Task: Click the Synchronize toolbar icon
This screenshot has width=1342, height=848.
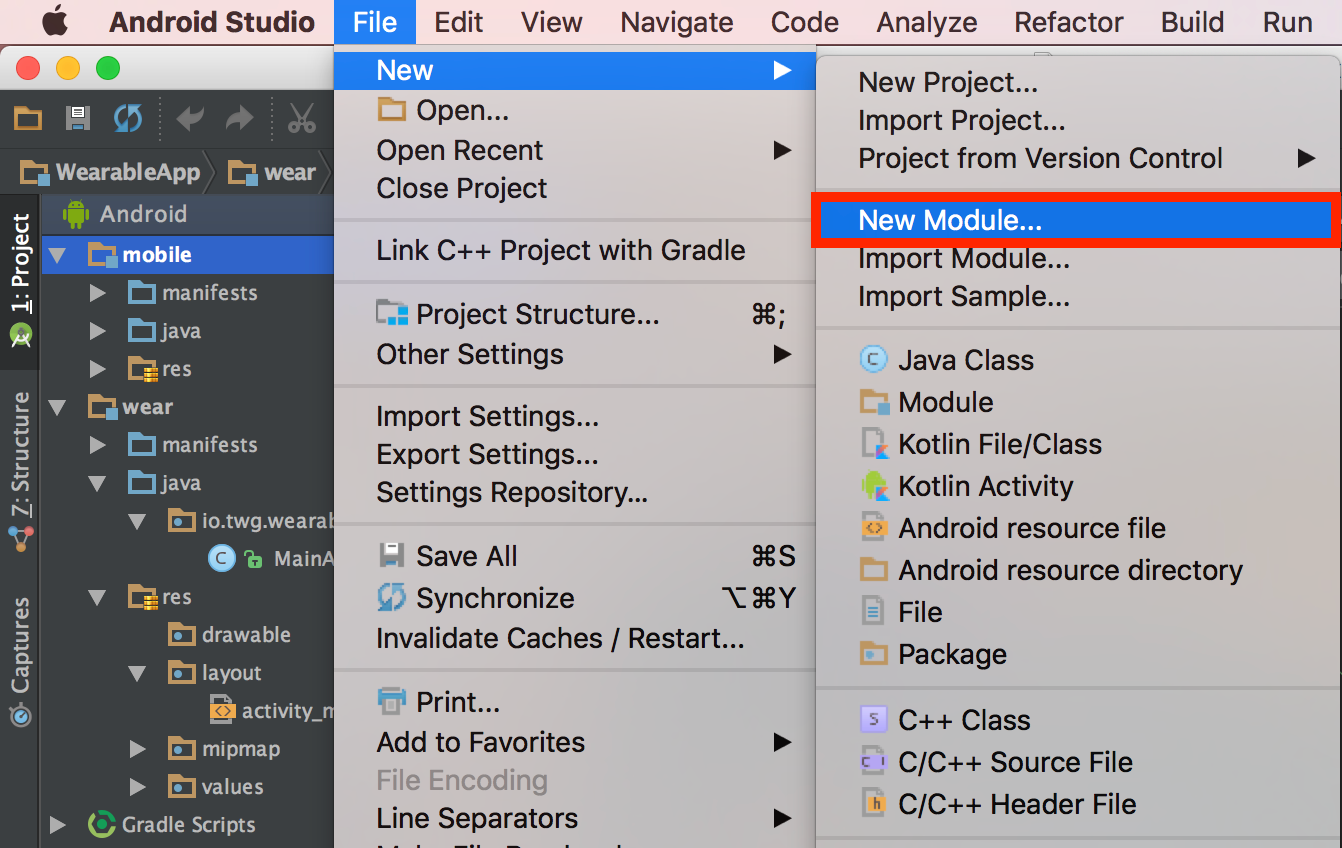Action: coord(127,119)
